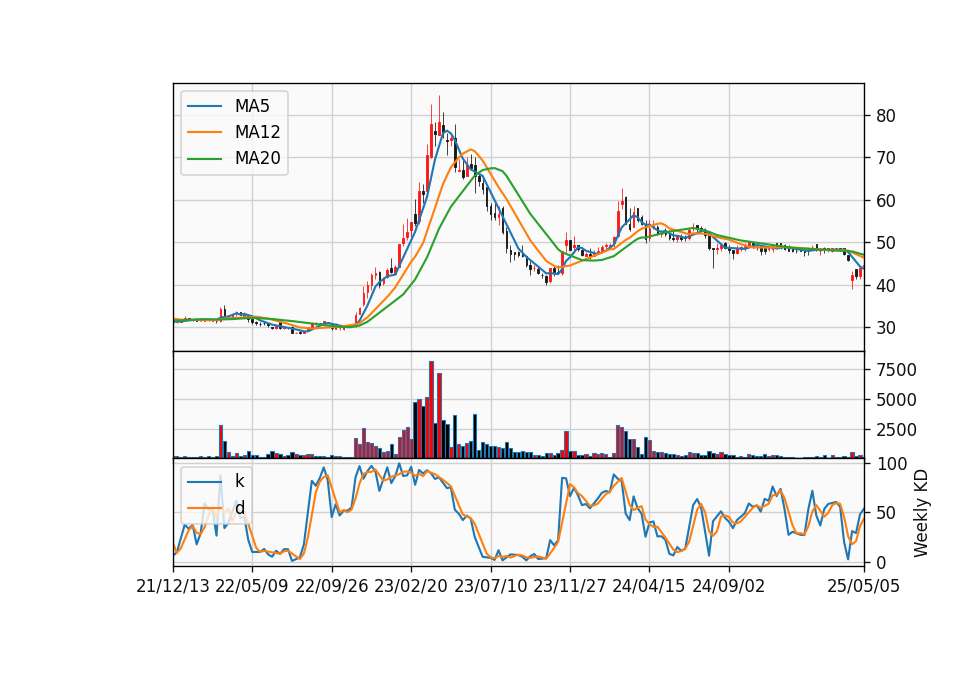Click the peak of the green MA20 line
Screen dimensions: 960x690
click(493, 168)
